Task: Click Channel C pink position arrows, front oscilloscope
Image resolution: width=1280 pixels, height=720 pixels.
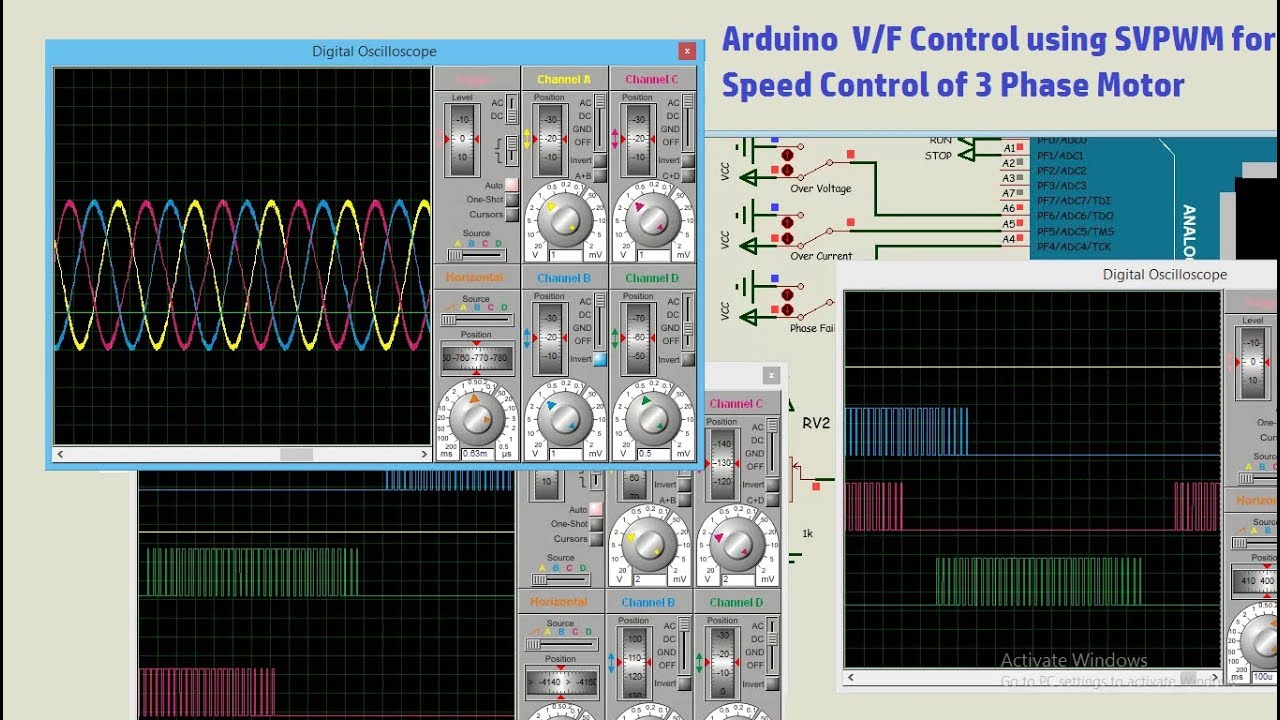Action: [x=615, y=139]
